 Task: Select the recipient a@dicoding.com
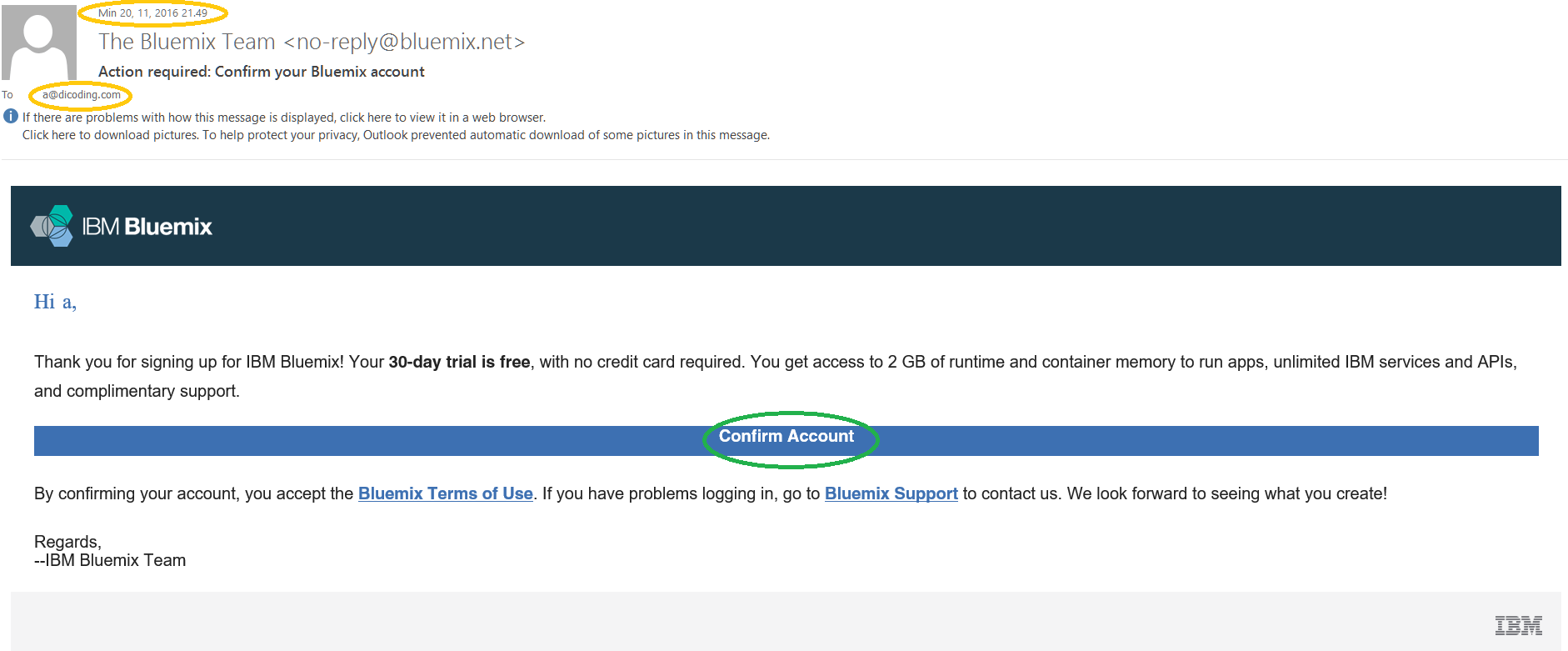coord(82,95)
